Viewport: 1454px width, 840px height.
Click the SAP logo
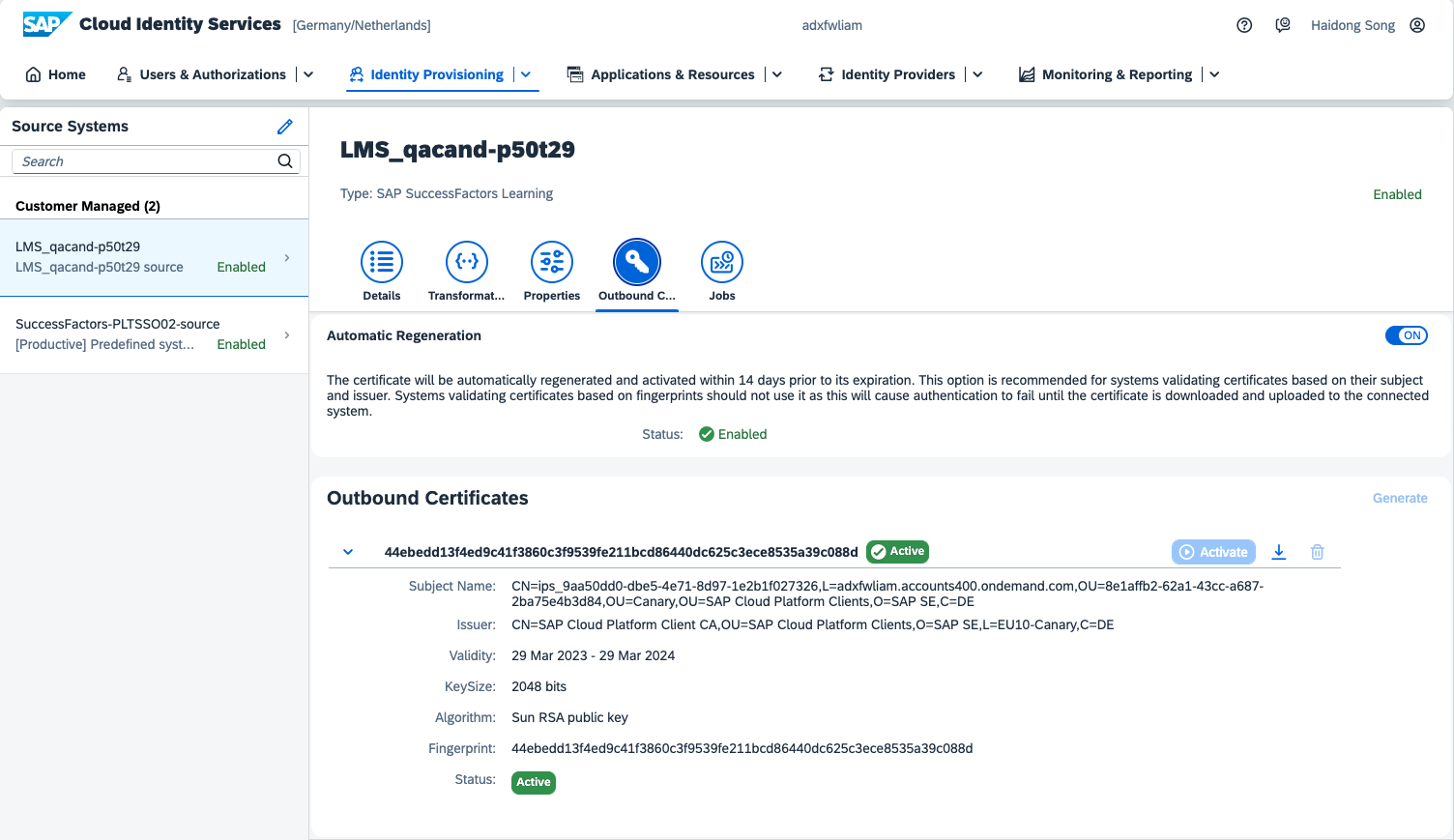pos(47,24)
